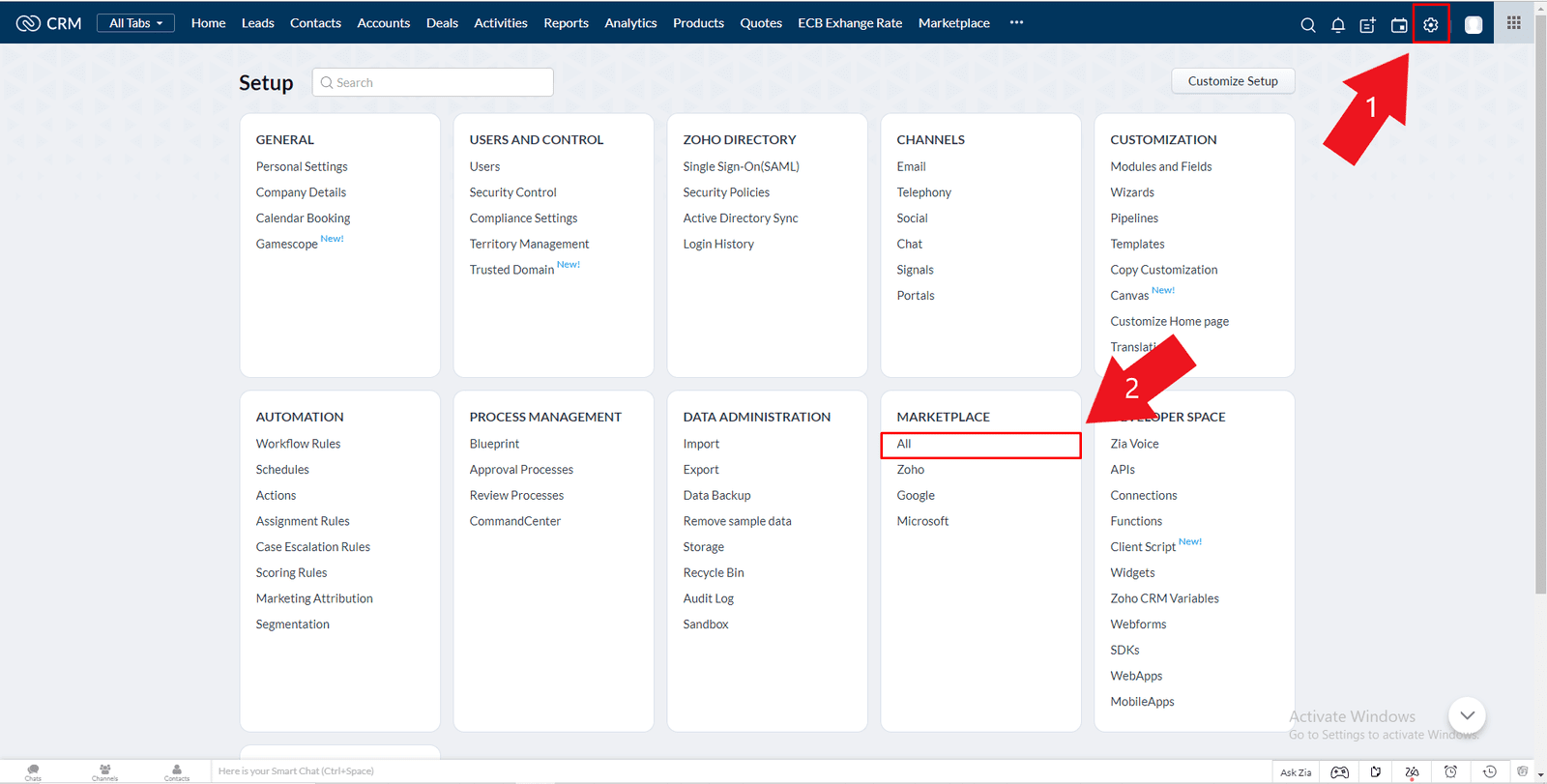
Task: Open Zia Voice in Developer Space
Action: pyautogui.click(x=1134, y=444)
